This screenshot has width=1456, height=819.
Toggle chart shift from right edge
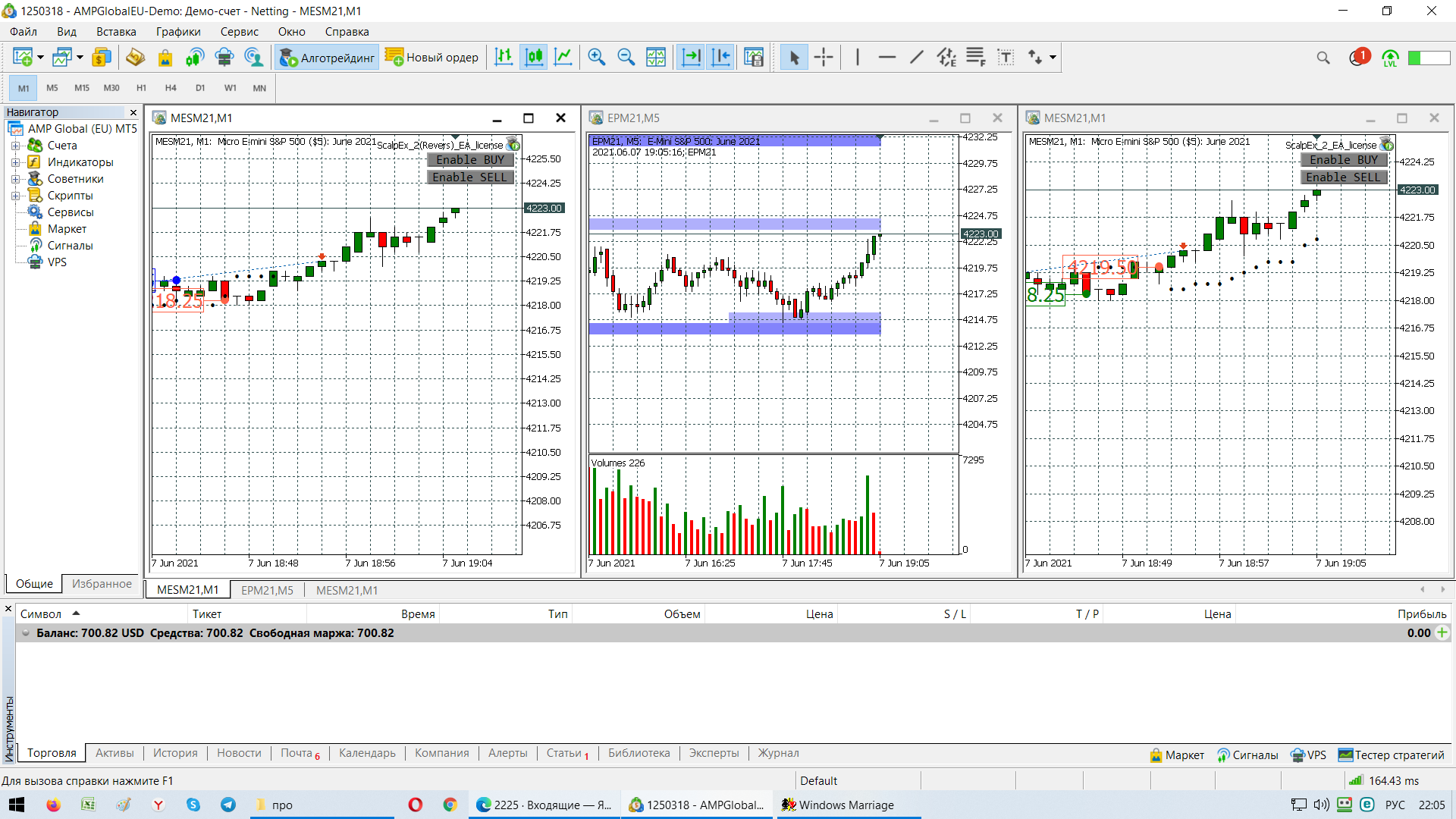[721, 57]
